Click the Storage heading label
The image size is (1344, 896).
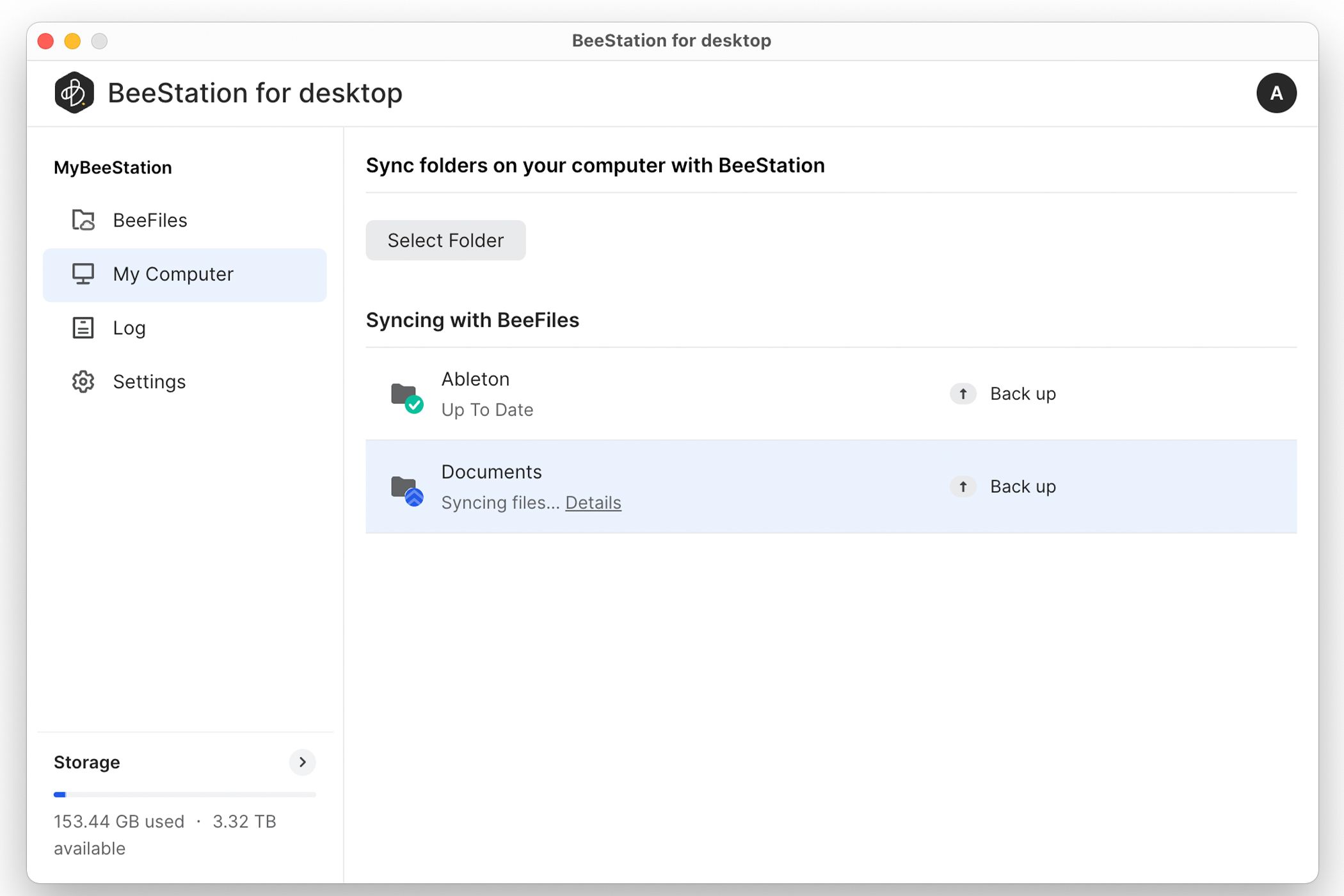point(87,762)
